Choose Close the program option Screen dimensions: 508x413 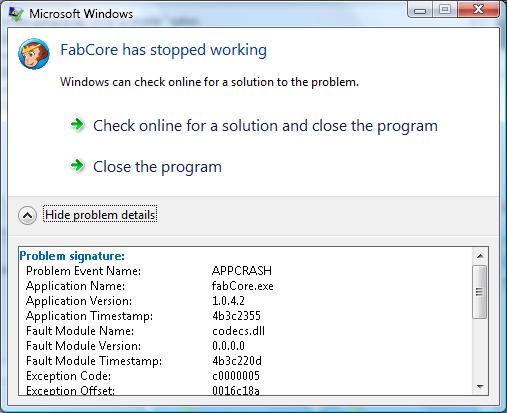click(157, 167)
